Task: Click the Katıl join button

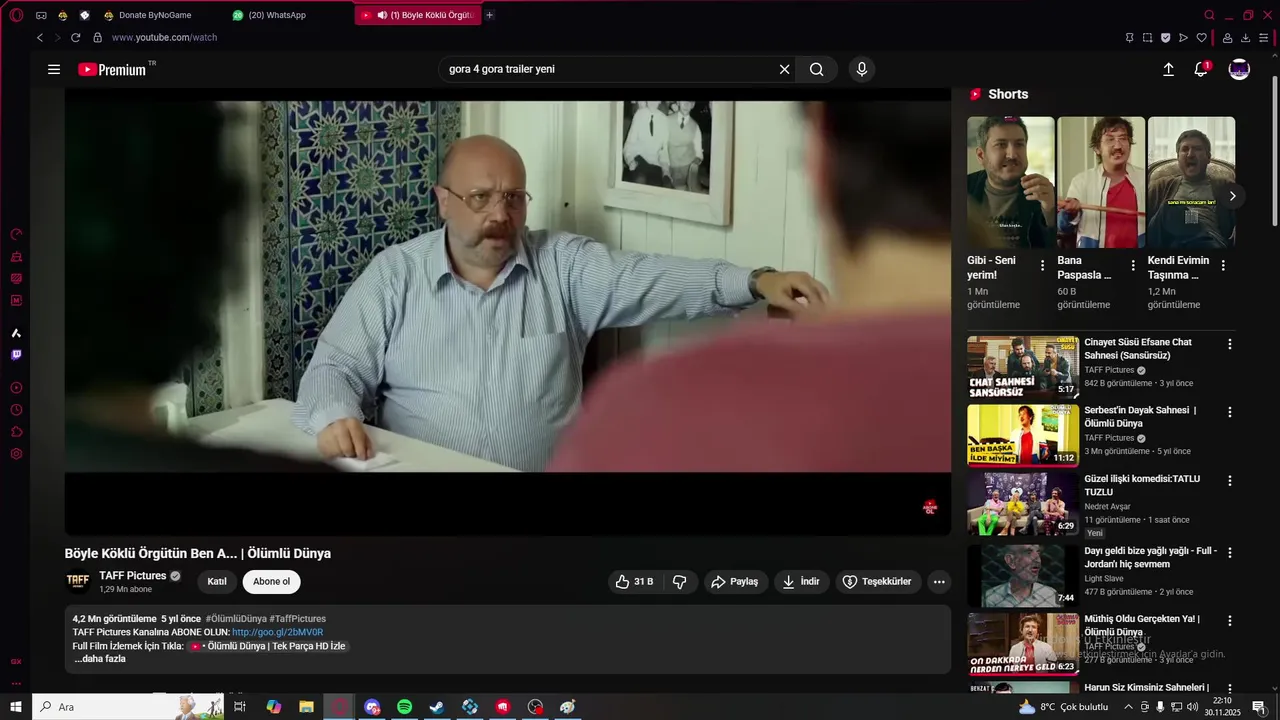Action: [217, 581]
